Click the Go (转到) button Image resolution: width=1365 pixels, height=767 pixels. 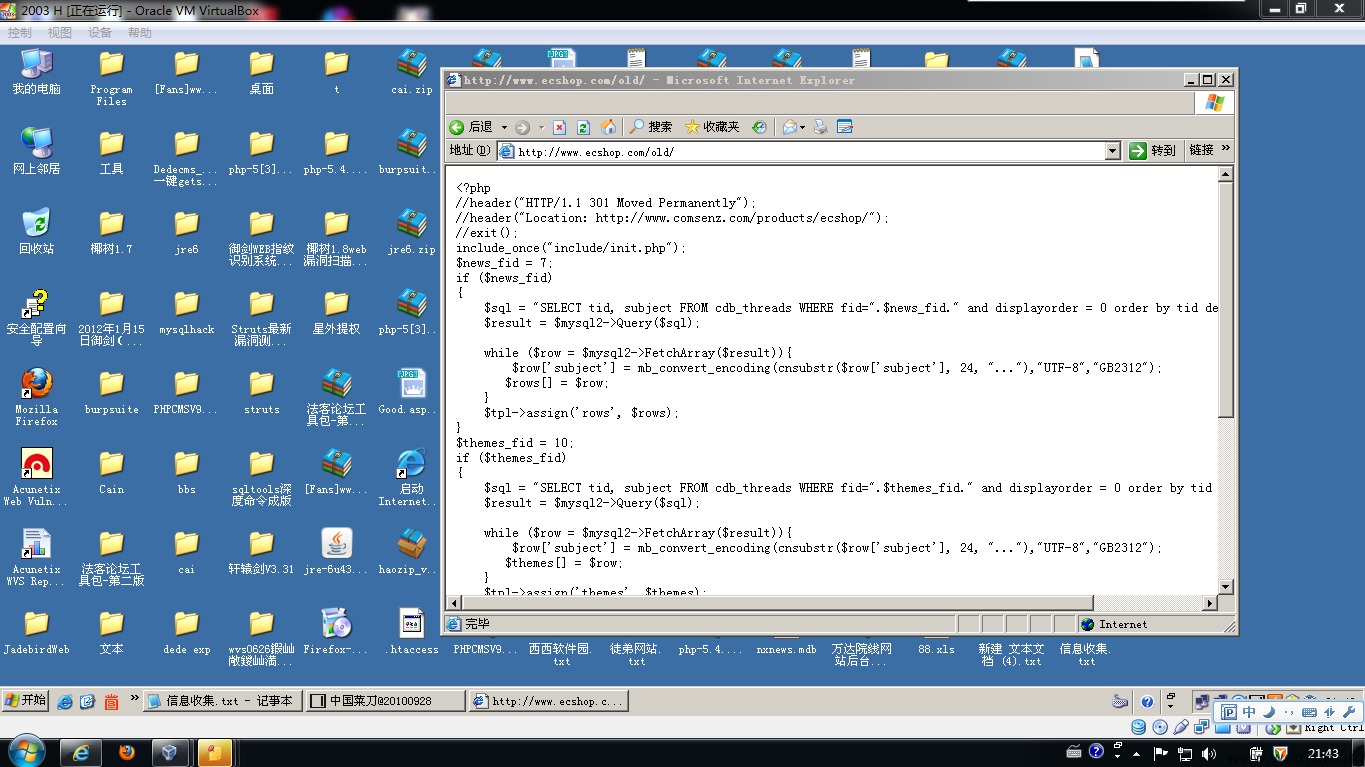[x=1153, y=151]
